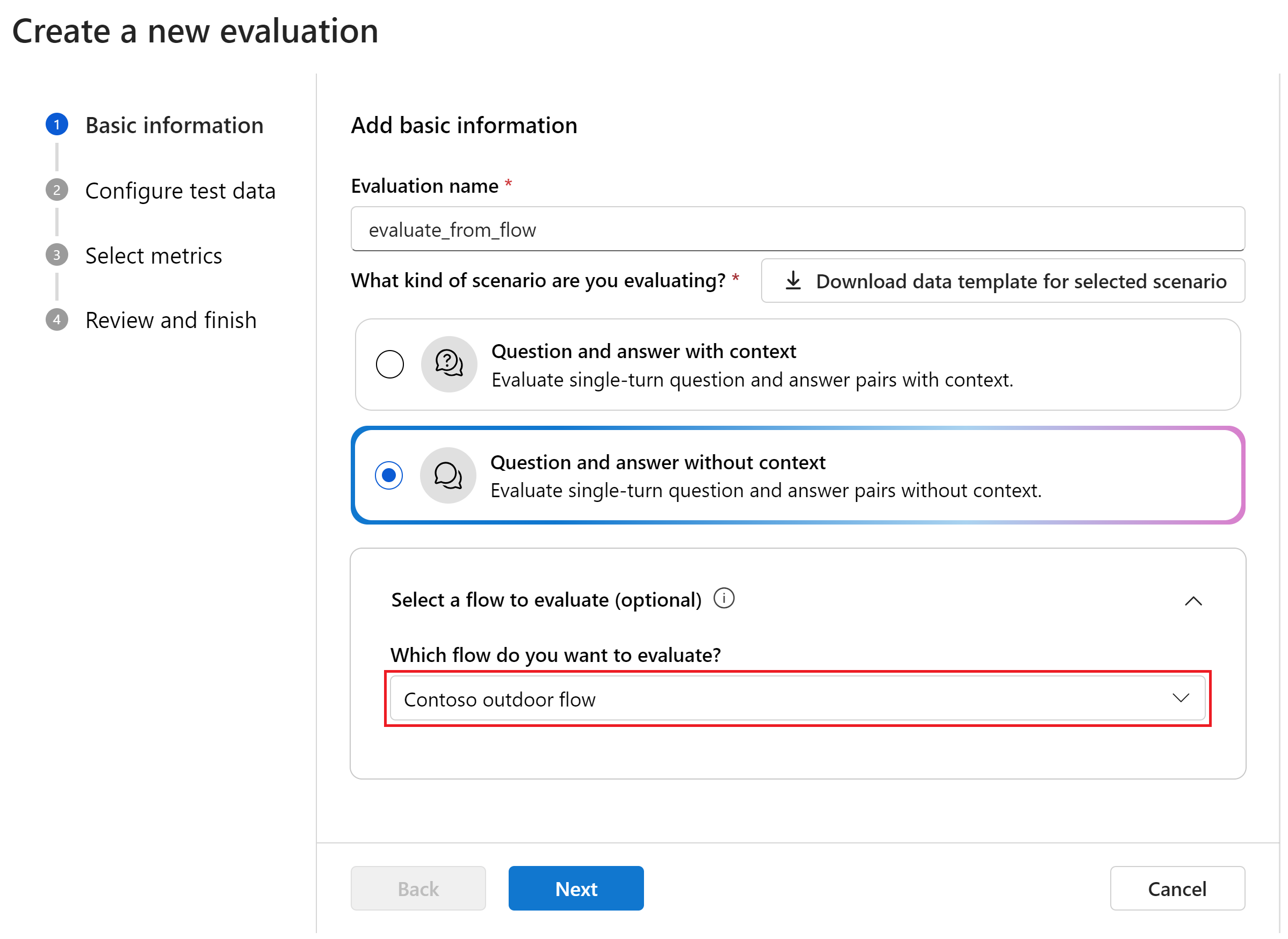Image resolution: width=1288 pixels, height=939 pixels.
Task: Click 'Add basic information' heading
Action: tap(464, 125)
